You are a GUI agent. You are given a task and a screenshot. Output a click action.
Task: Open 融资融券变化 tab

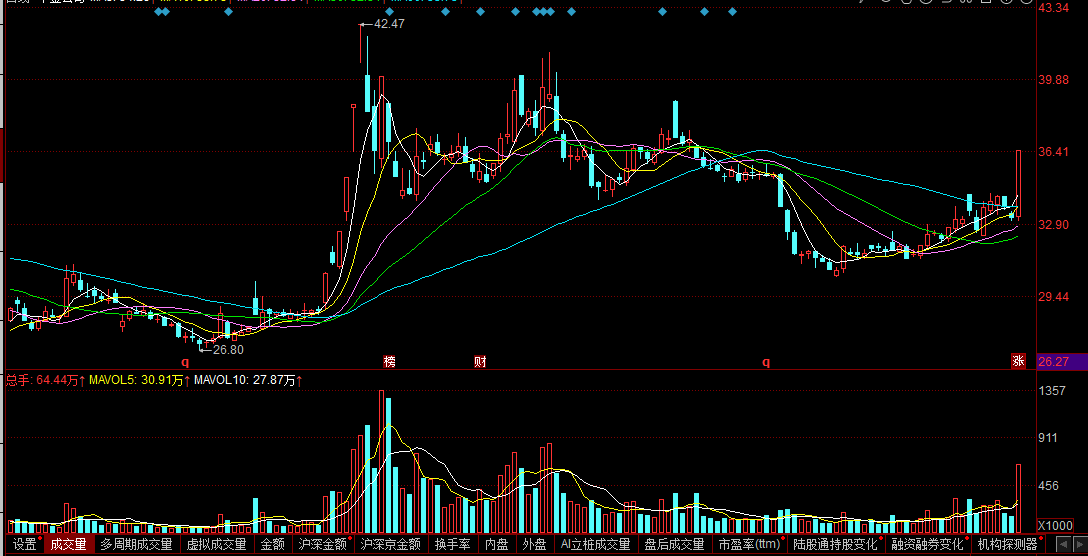click(928, 544)
